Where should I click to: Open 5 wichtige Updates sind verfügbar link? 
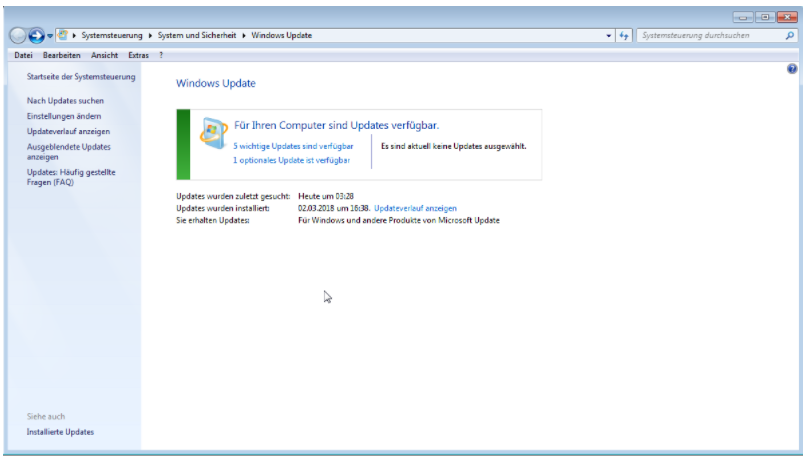click(x=293, y=147)
